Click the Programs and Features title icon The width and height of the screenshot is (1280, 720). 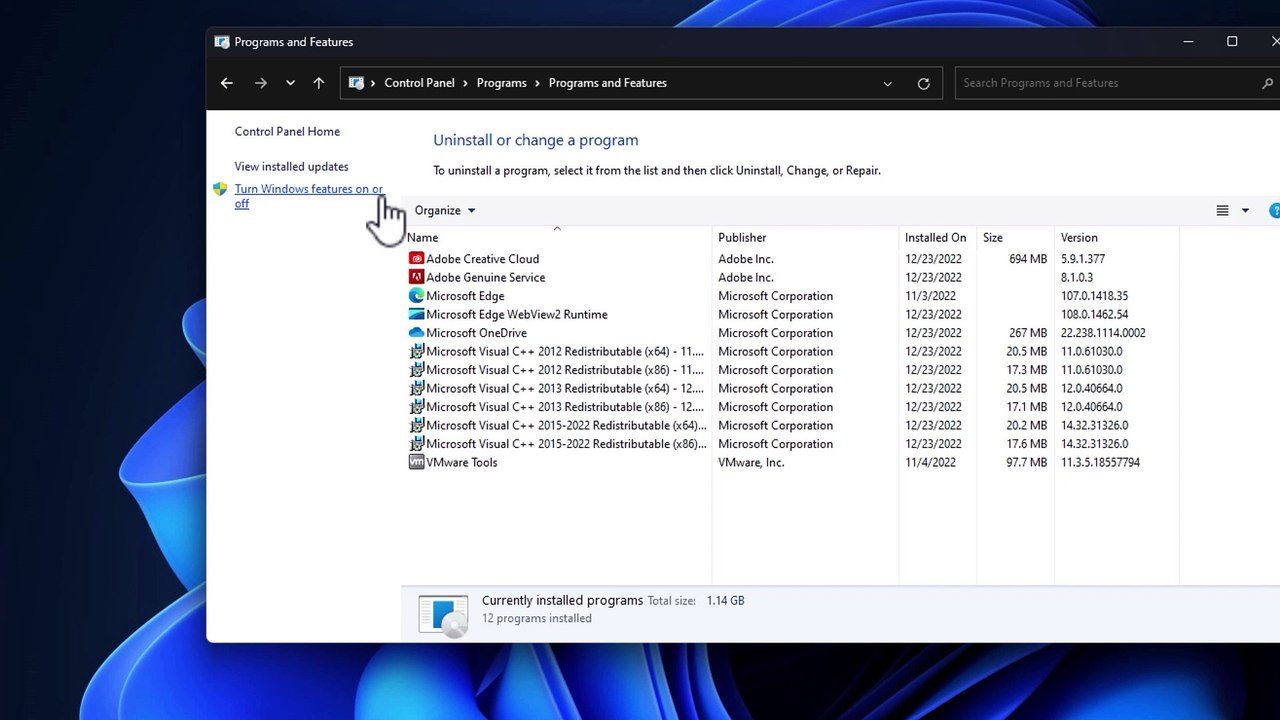pyautogui.click(x=221, y=42)
